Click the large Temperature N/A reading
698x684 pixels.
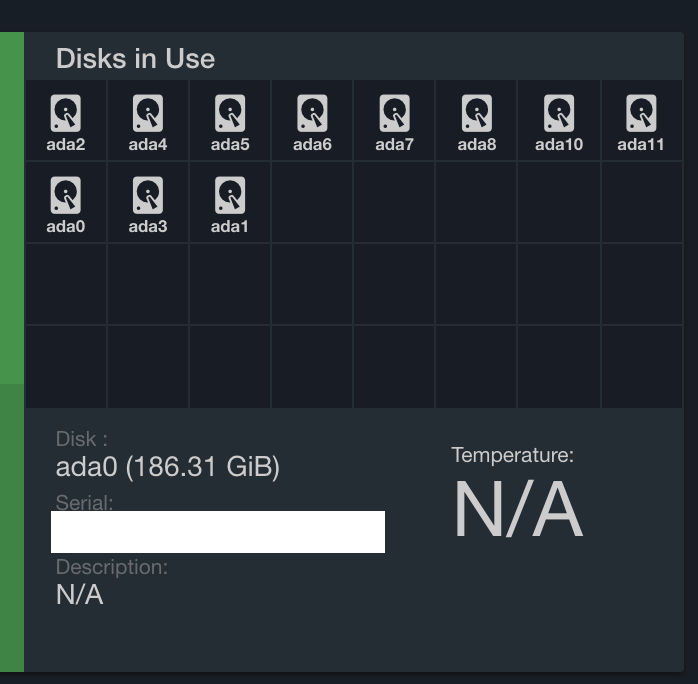click(x=518, y=508)
